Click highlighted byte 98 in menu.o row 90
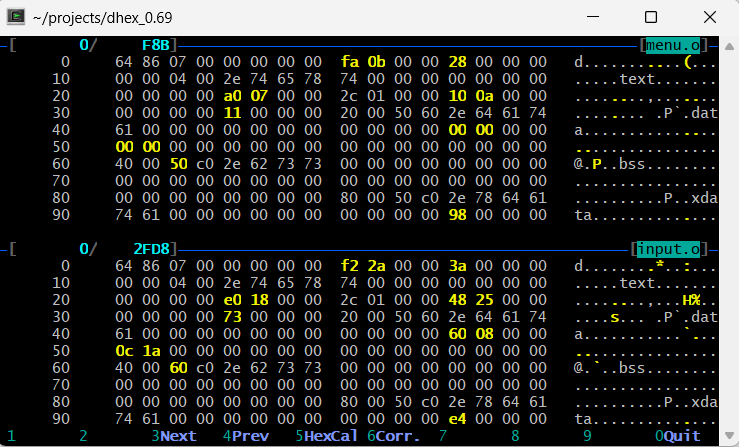Viewport: 739px width, 447px height. pyautogui.click(x=458, y=215)
